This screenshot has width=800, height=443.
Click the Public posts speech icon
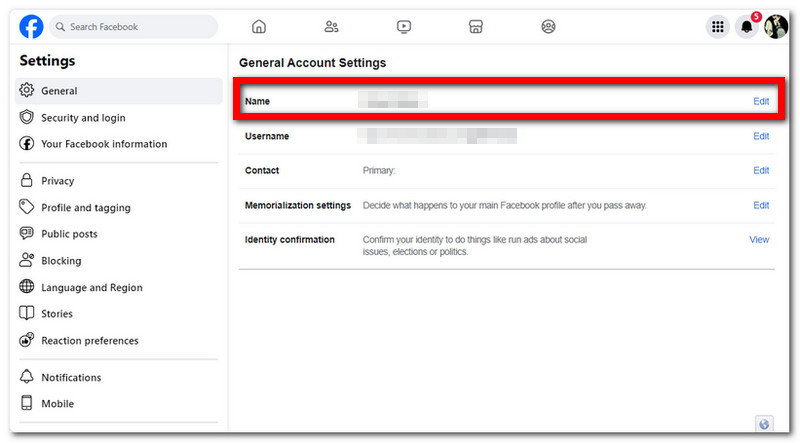(x=27, y=233)
